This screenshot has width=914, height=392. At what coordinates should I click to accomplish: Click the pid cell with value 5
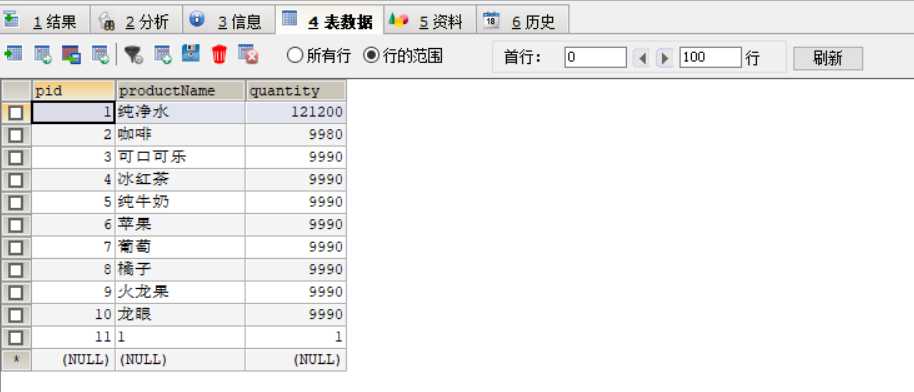click(73, 202)
